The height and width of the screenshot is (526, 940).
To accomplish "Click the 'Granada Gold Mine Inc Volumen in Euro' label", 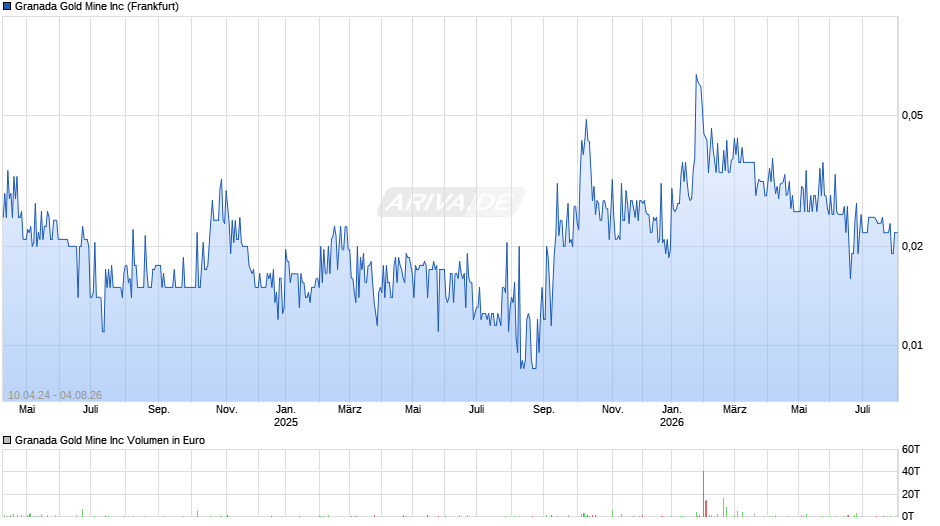I will [x=110, y=440].
